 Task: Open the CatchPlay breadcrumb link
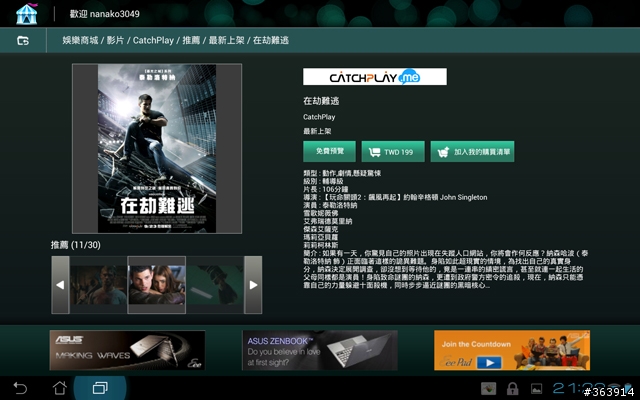153,40
